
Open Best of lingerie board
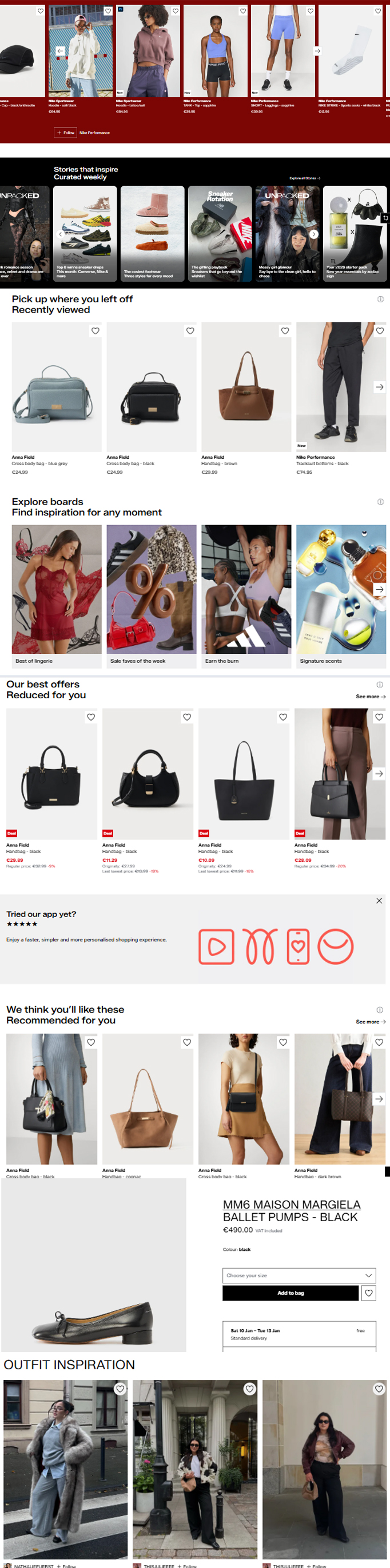coord(57,596)
